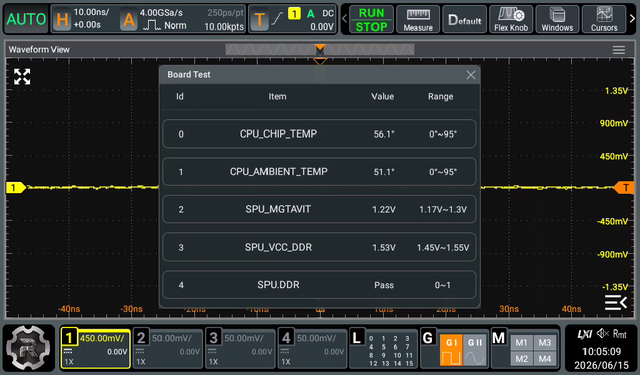Enable math channel M2
Screen dimensions: 640x375
pyautogui.click(x=521, y=359)
